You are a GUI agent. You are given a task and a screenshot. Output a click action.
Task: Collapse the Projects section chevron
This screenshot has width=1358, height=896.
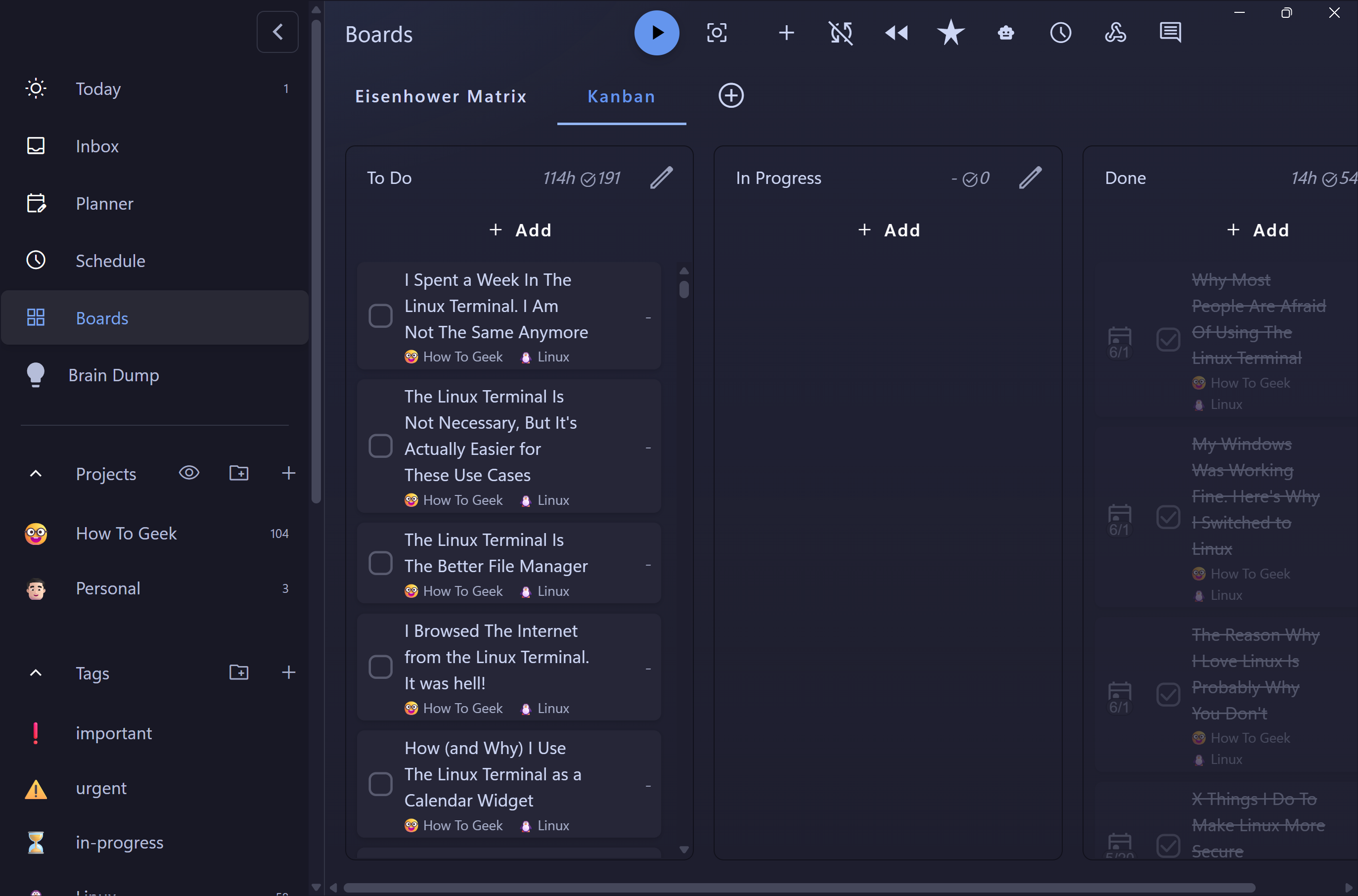pyautogui.click(x=36, y=474)
